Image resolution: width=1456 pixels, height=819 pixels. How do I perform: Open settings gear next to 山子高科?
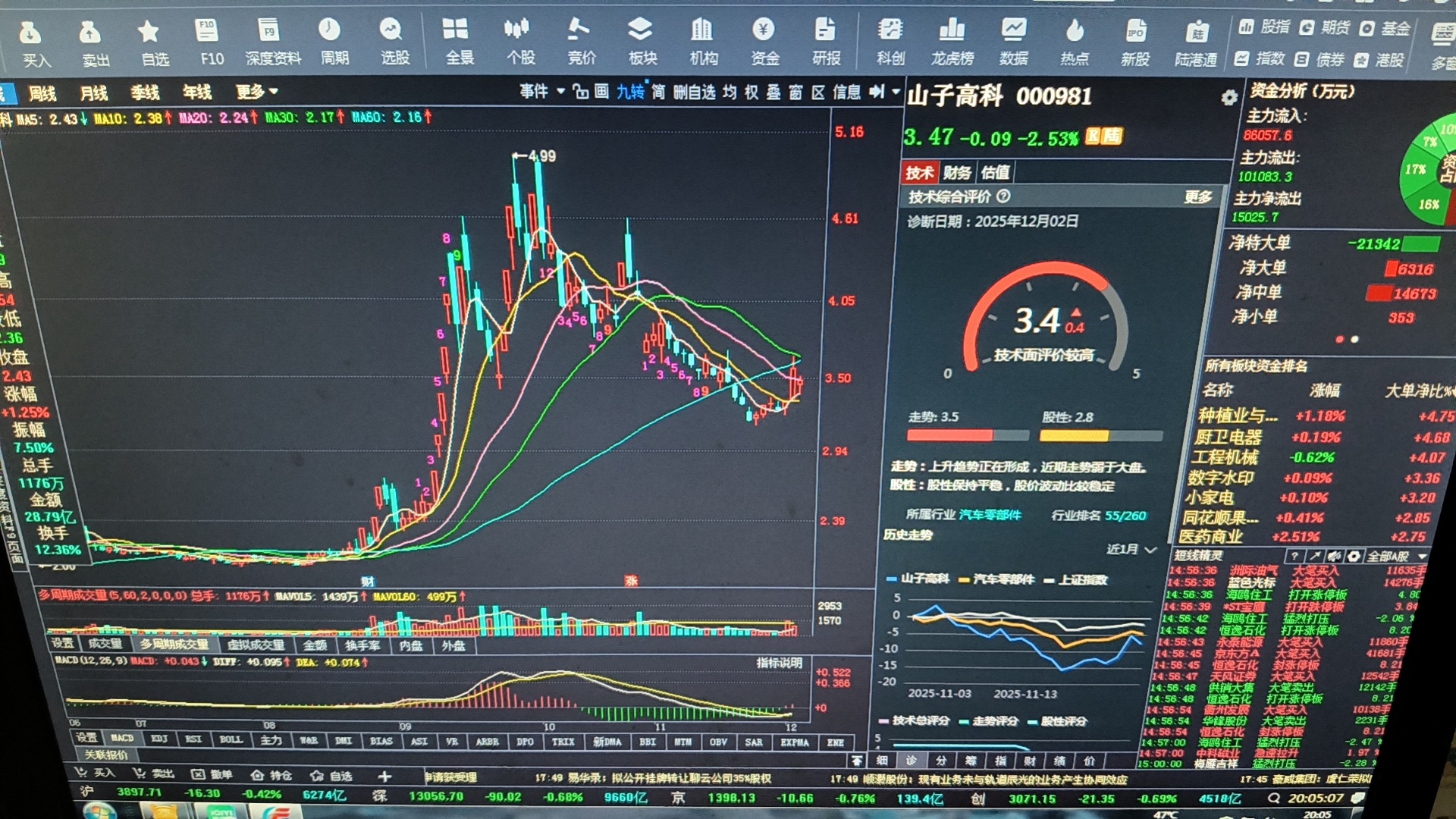pyautogui.click(x=1228, y=98)
